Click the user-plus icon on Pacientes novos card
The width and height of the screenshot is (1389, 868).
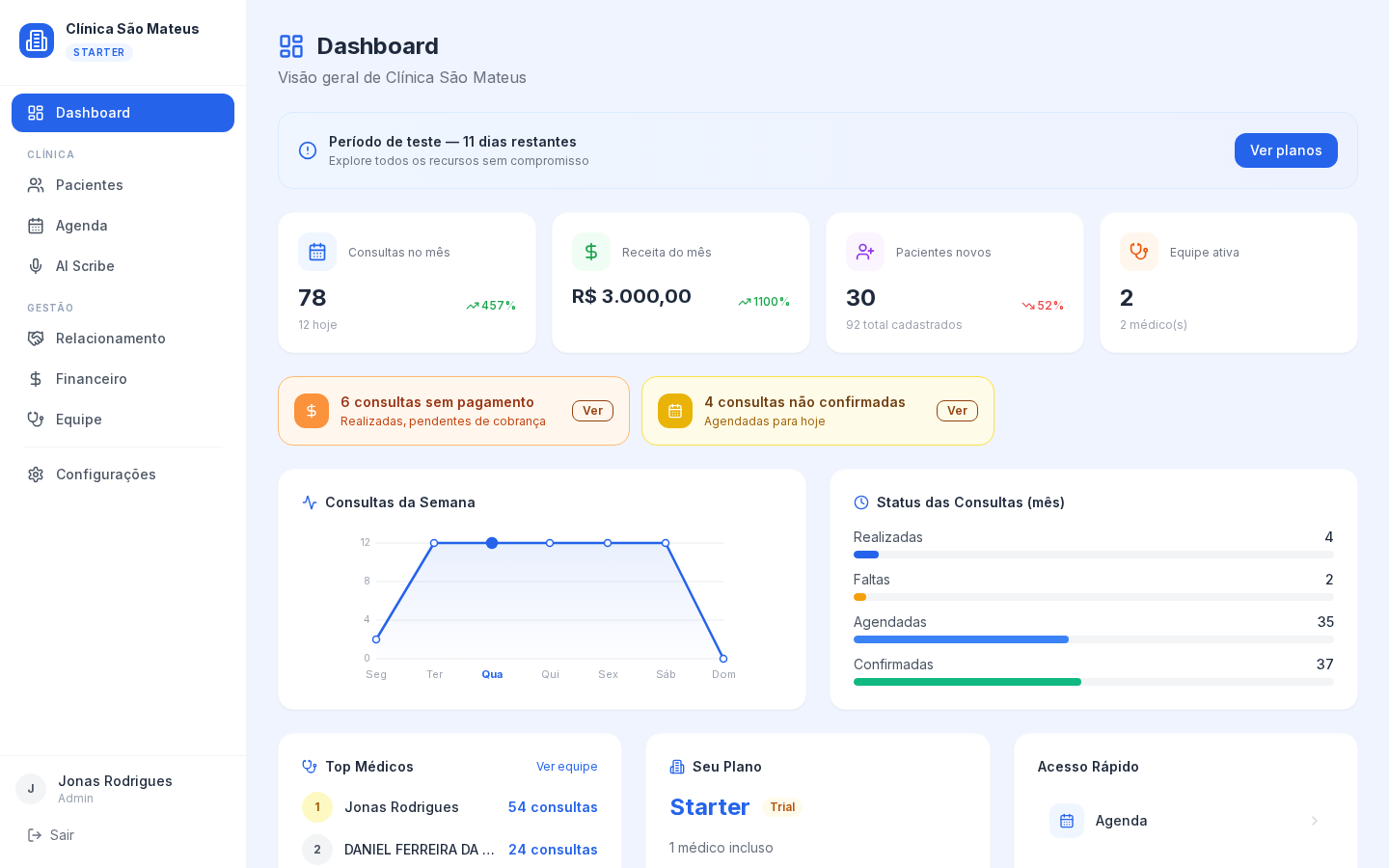865,252
